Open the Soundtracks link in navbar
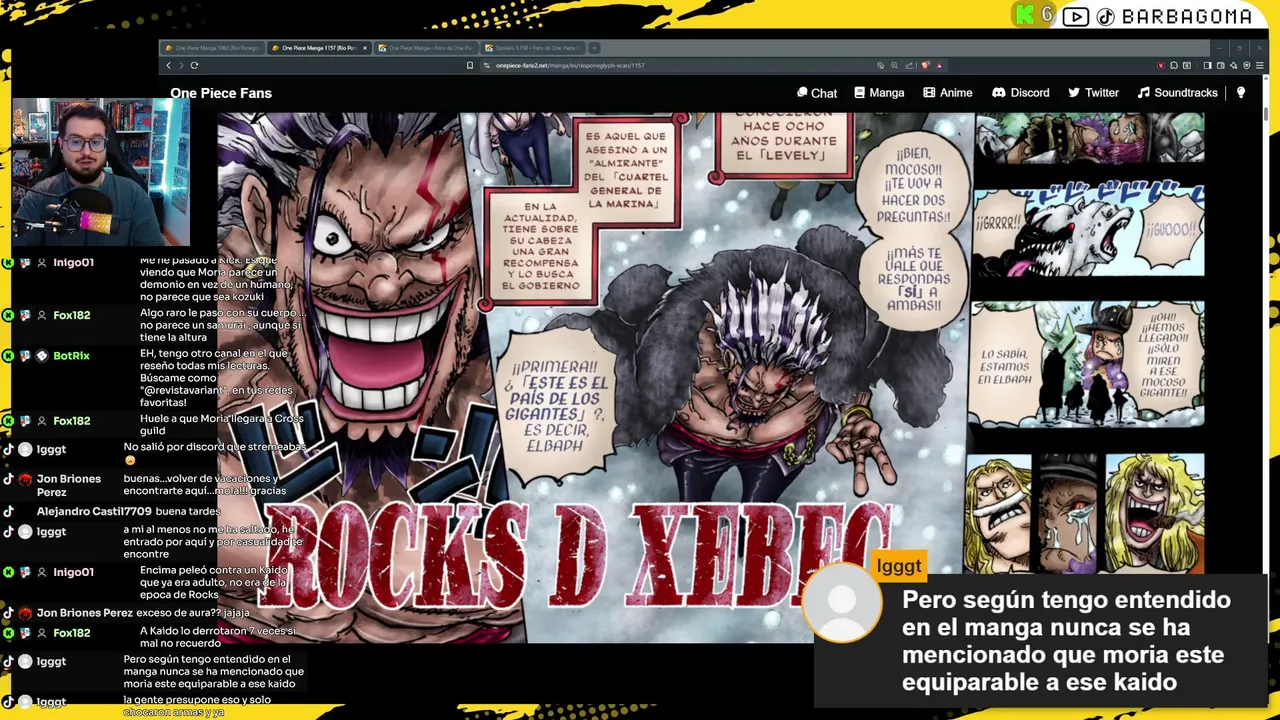This screenshot has height=720, width=1280. coord(1177,93)
